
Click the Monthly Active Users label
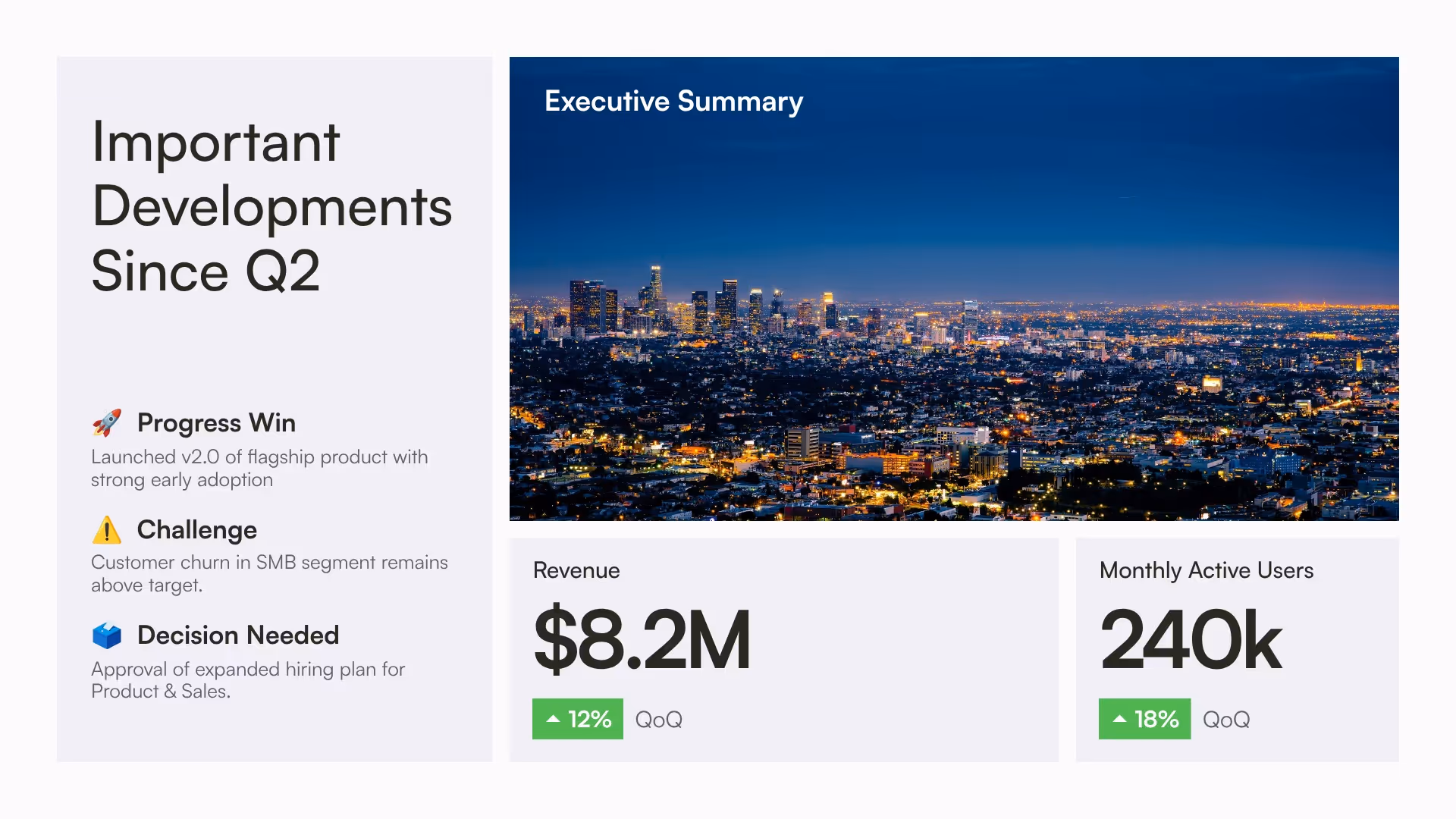pos(1207,570)
